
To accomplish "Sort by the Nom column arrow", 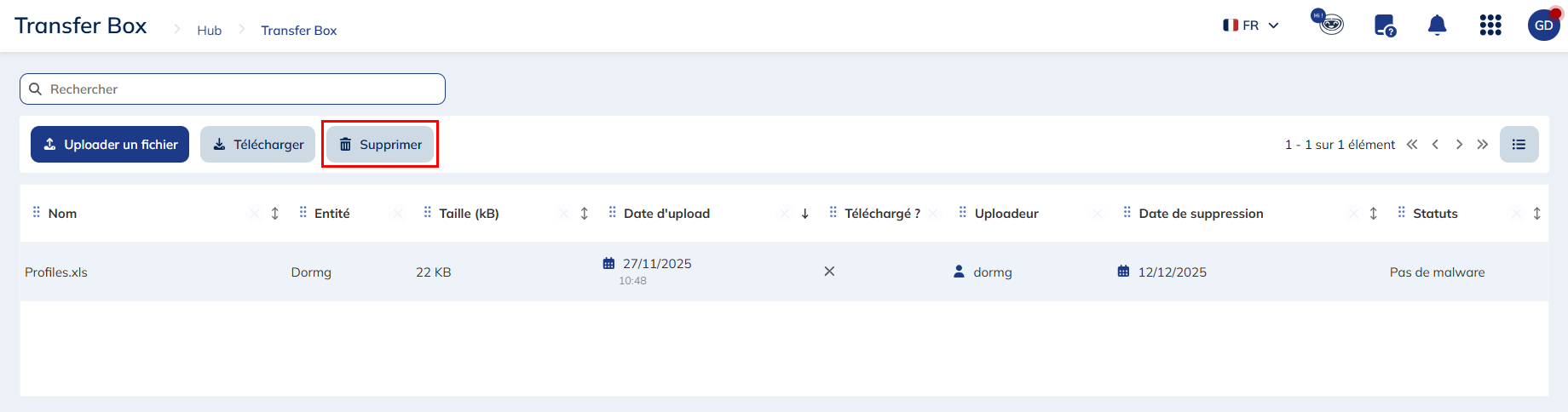I will [x=275, y=214].
